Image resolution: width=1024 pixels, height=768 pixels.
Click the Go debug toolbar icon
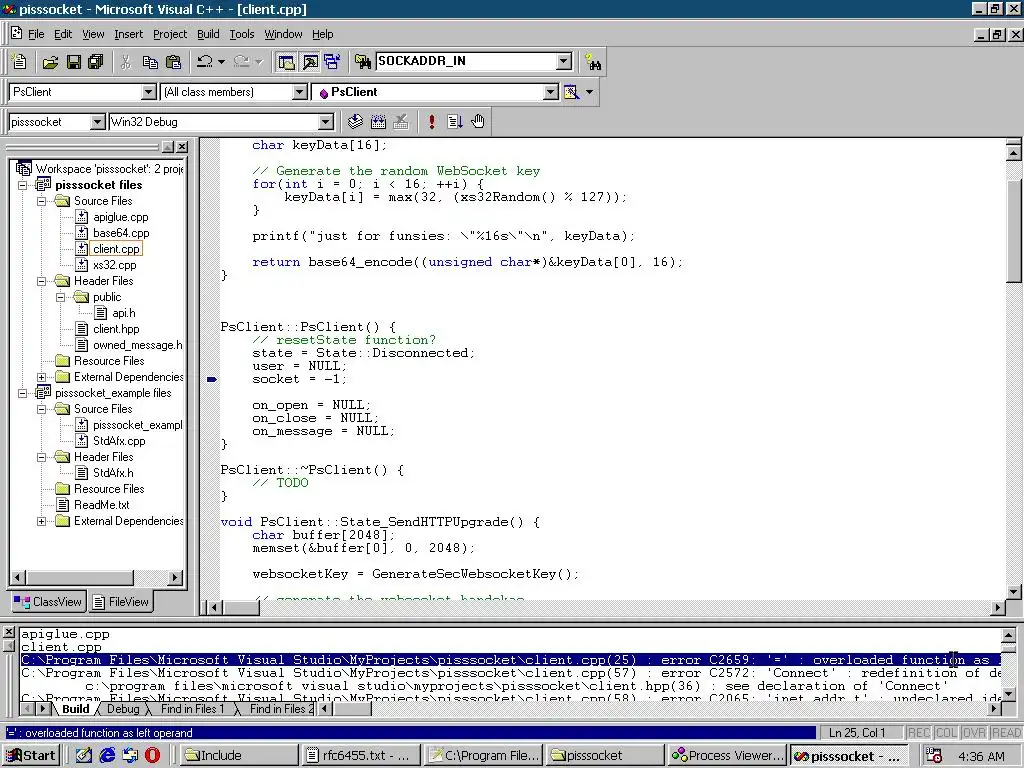(455, 121)
